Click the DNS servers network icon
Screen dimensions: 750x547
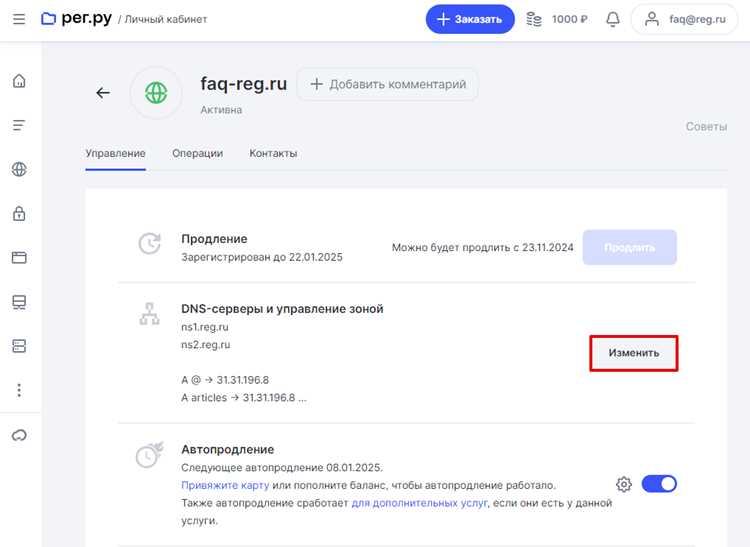tap(150, 314)
